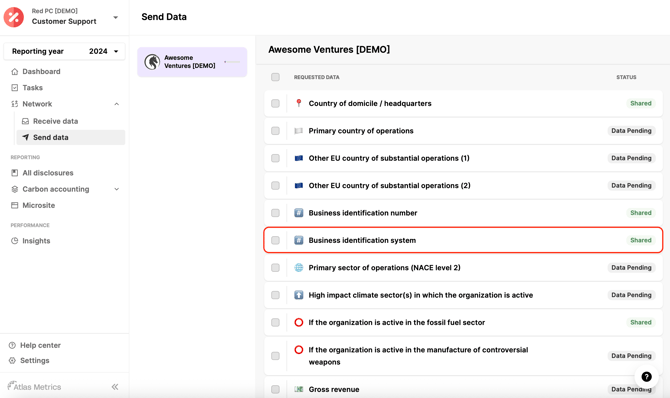Select the Awesome Ventures [DEMO] company card
This screenshot has width=670, height=398.
tap(192, 62)
